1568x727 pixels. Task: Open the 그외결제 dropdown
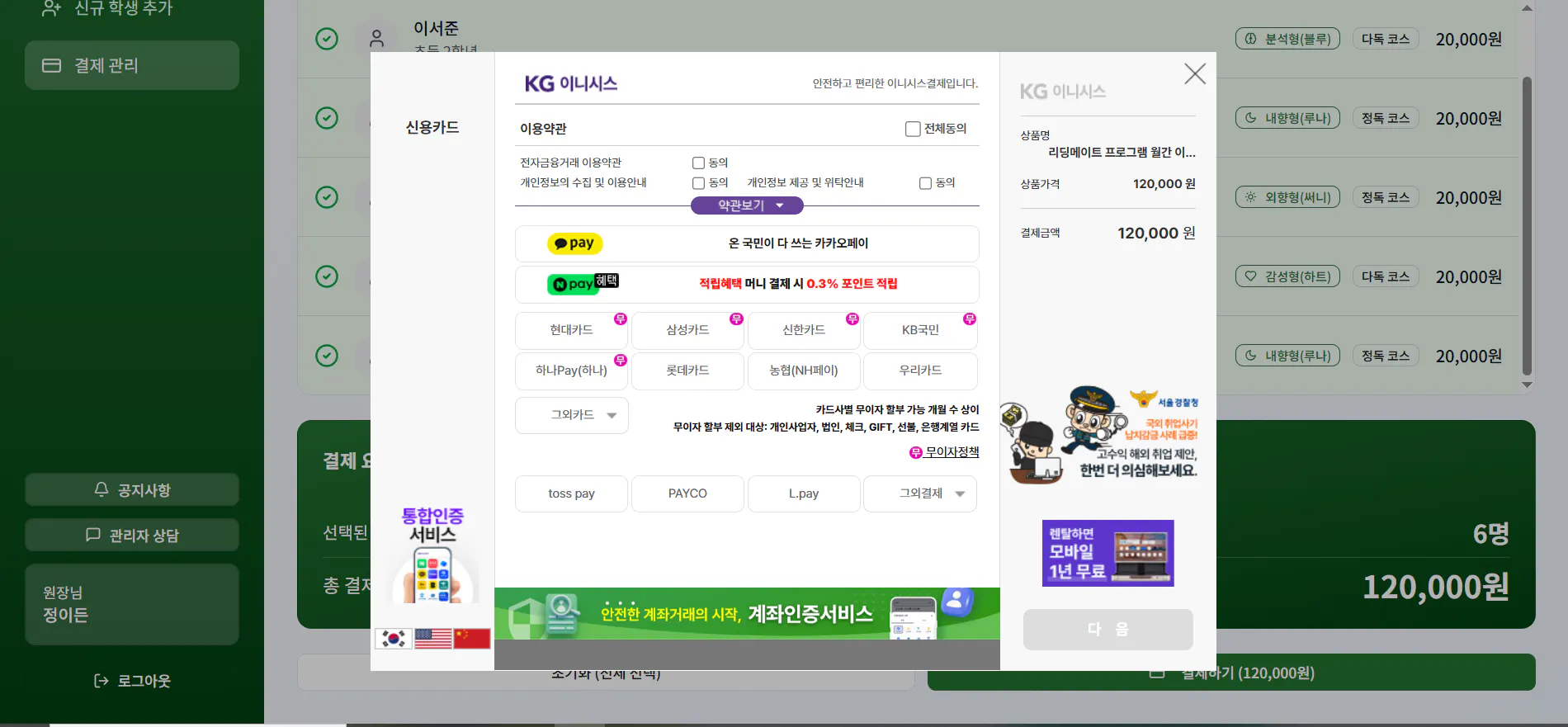(x=920, y=493)
